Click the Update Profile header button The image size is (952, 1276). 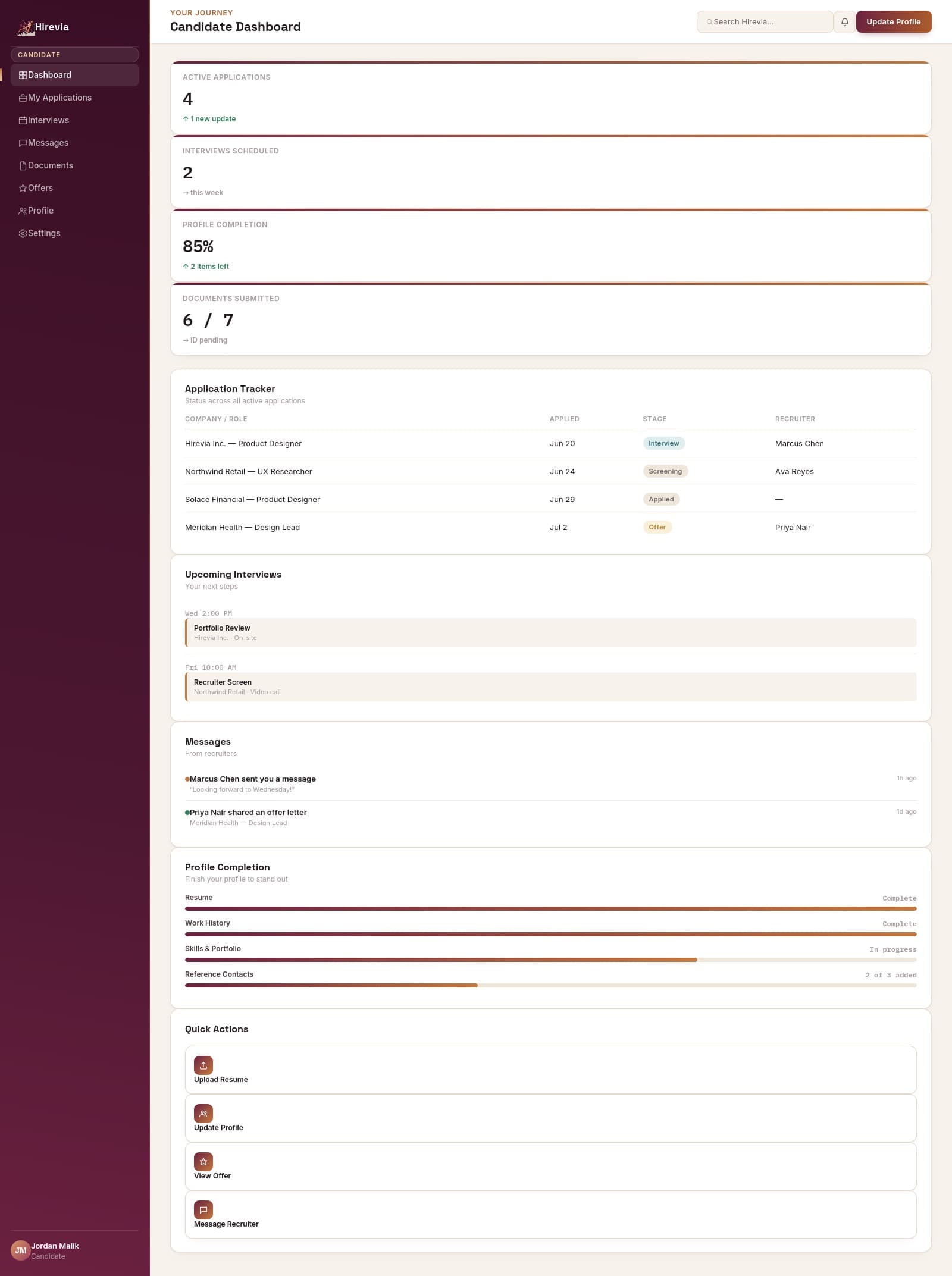click(x=893, y=22)
